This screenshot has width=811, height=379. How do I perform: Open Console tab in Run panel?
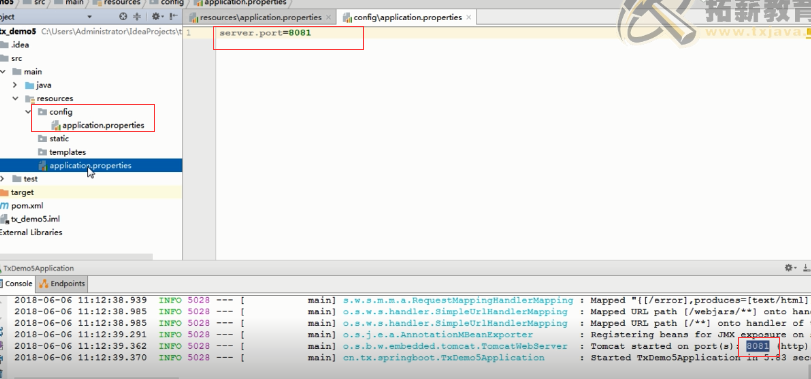[x=18, y=283]
